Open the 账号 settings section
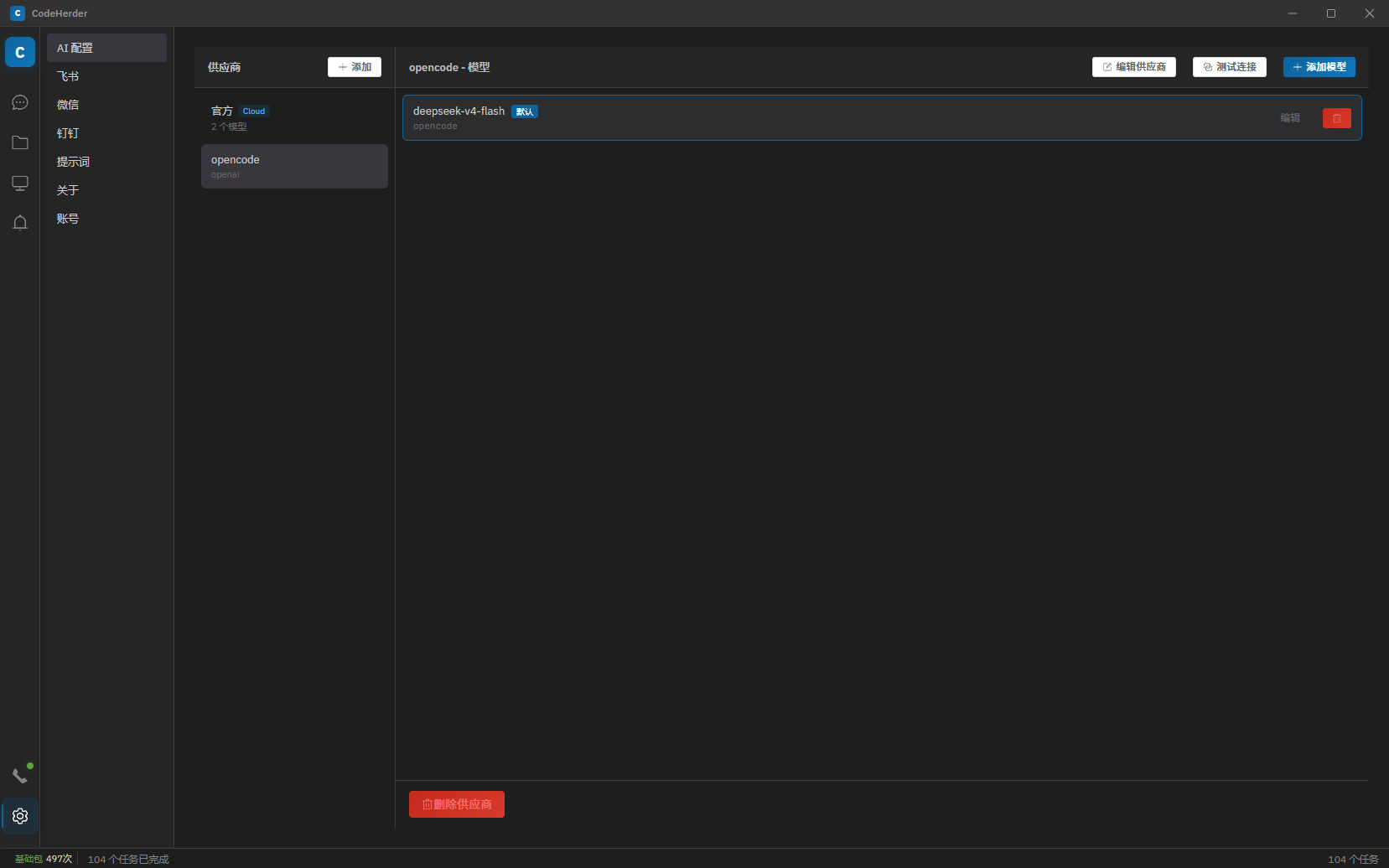The image size is (1389, 868). (106, 219)
